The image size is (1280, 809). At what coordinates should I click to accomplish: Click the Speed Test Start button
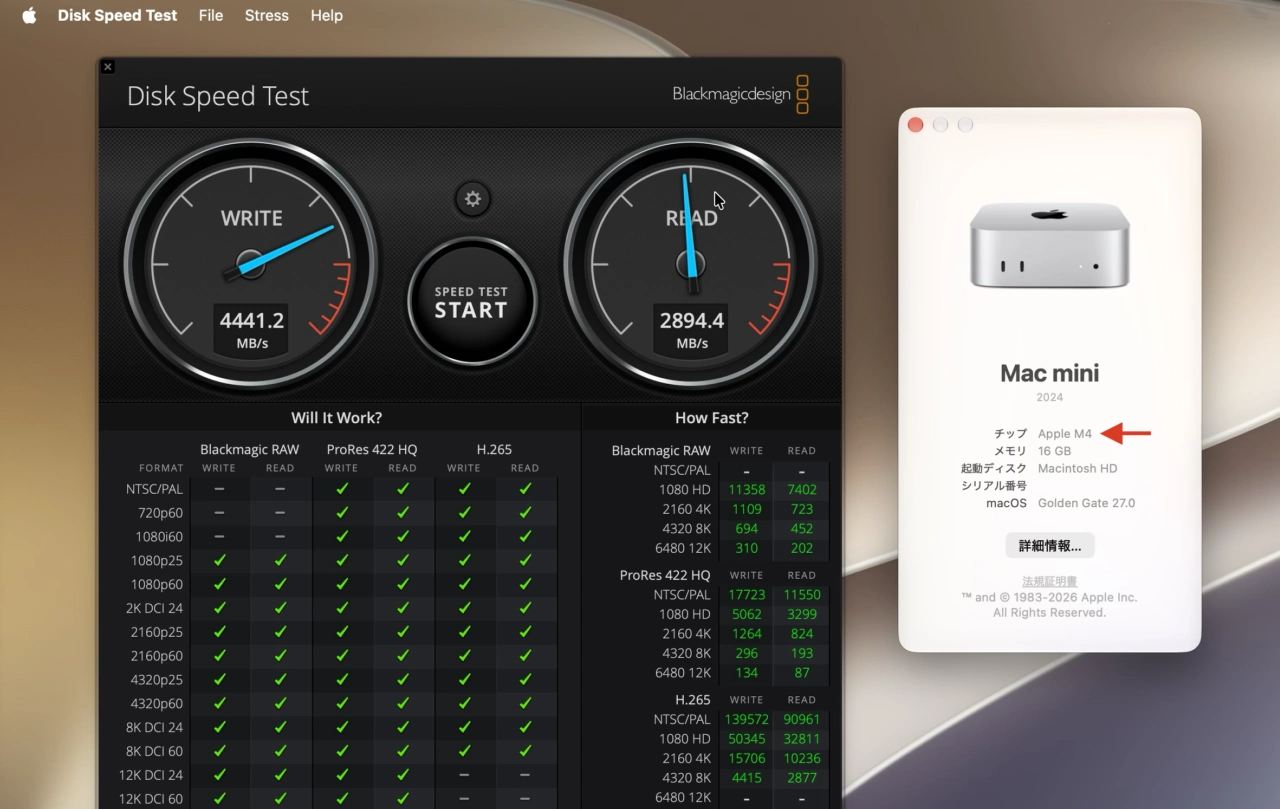click(471, 301)
